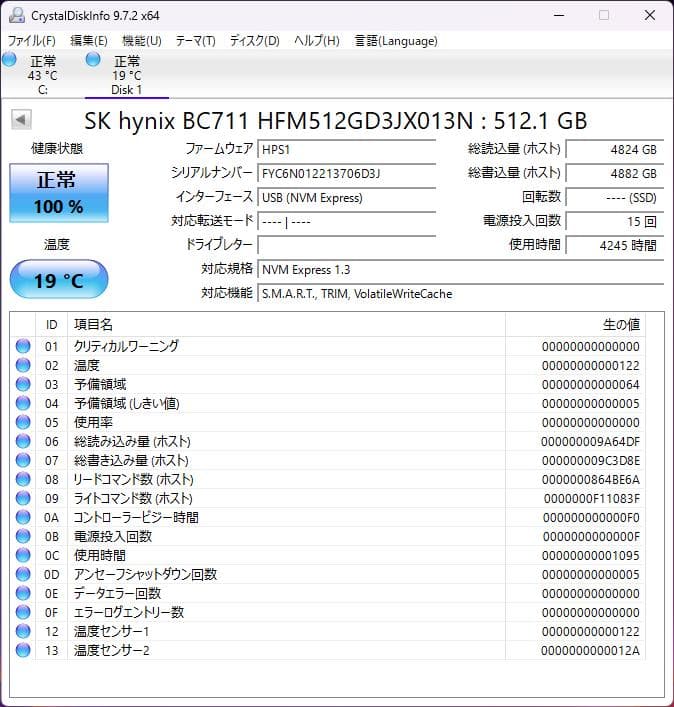Click the drive title SK hynix BC711 text
This screenshot has width=674, height=707.
(336, 121)
